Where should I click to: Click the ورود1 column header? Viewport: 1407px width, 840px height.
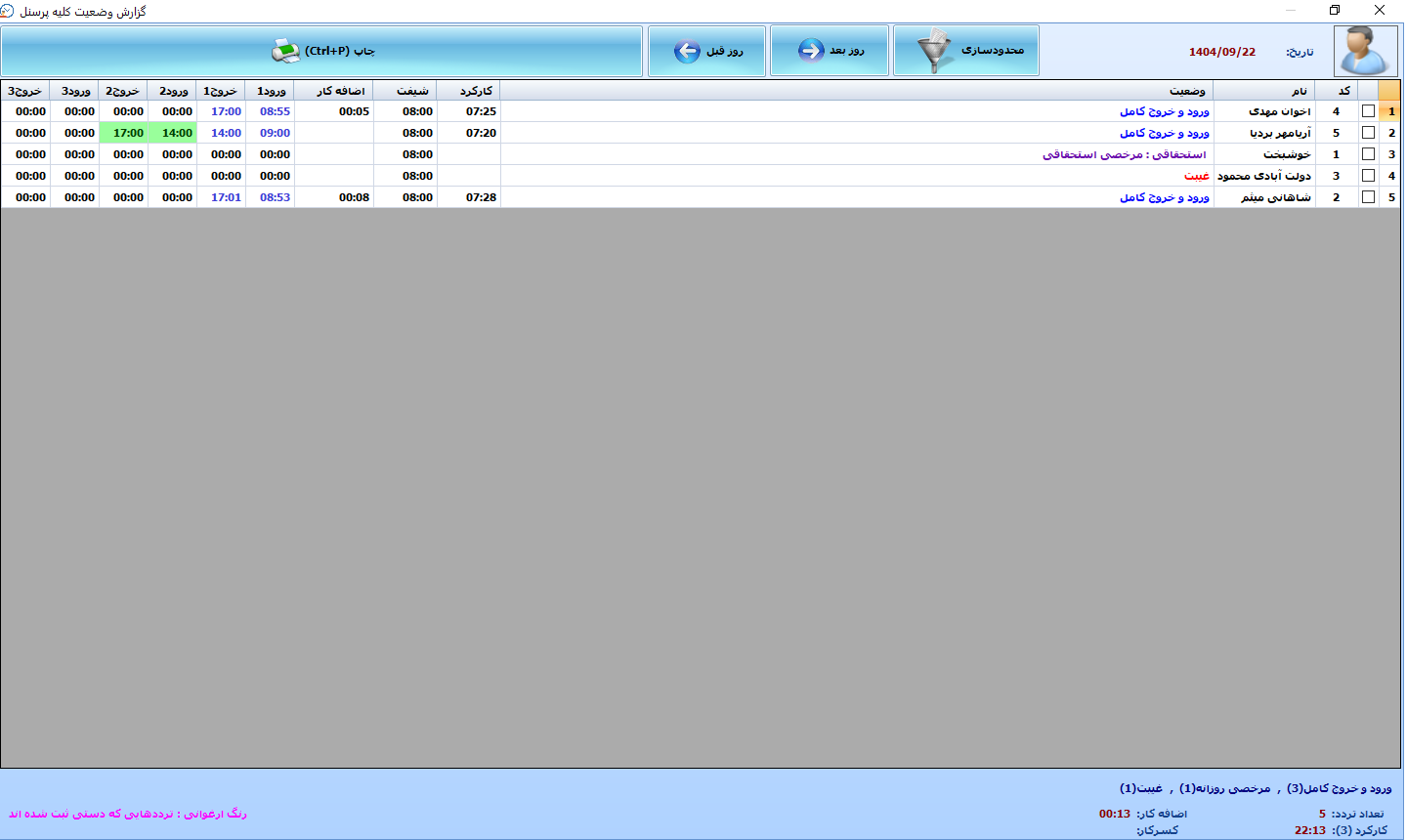click(x=270, y=91)
